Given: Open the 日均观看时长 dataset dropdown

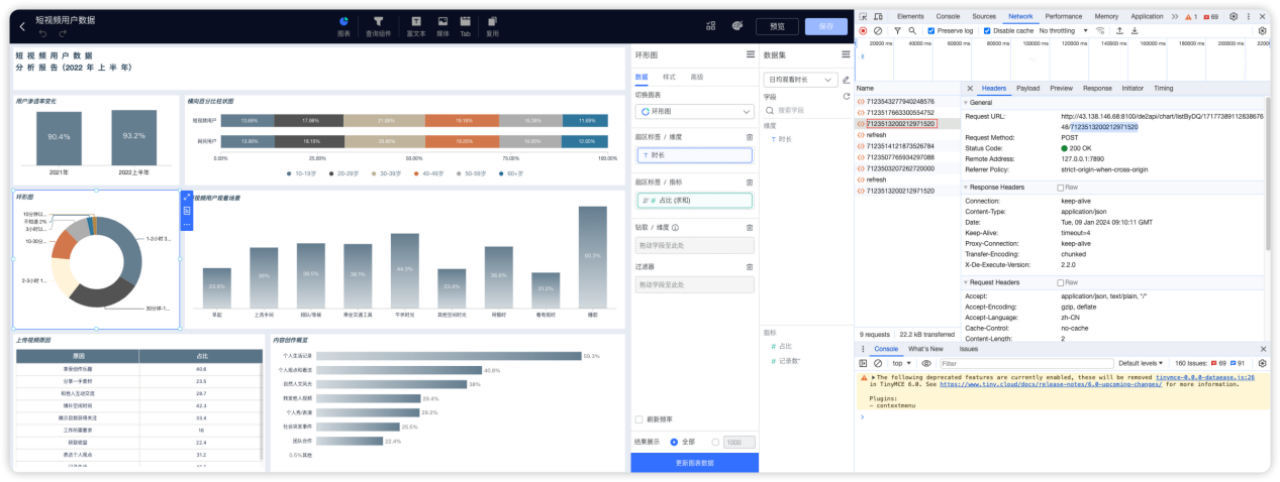Looking at the screenshot, I should click(x=800, y=79).
